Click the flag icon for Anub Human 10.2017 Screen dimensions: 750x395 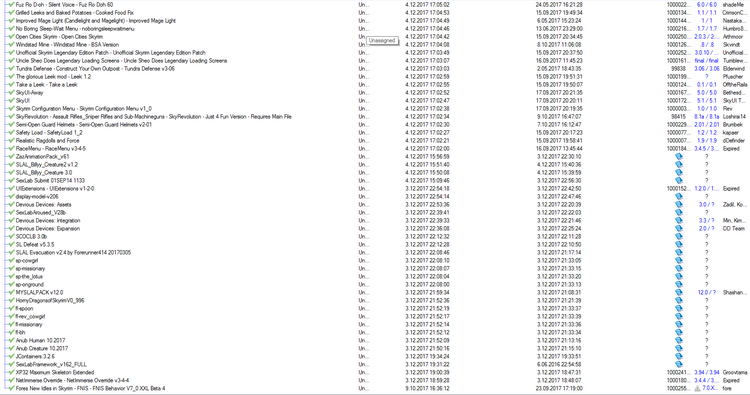pyautogui.click(x=679, y=340)
